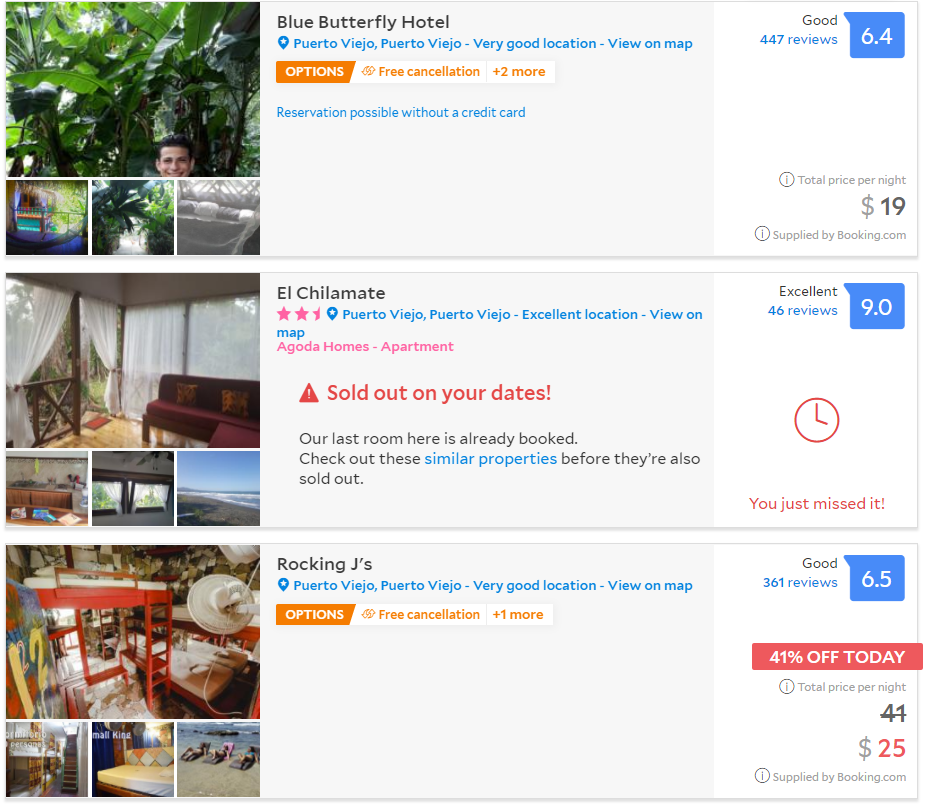Click info icon beside Blue Butterfly total price
Image resolution: width=929 pixels, height=804 pixels.
click(x=786, y=180)
